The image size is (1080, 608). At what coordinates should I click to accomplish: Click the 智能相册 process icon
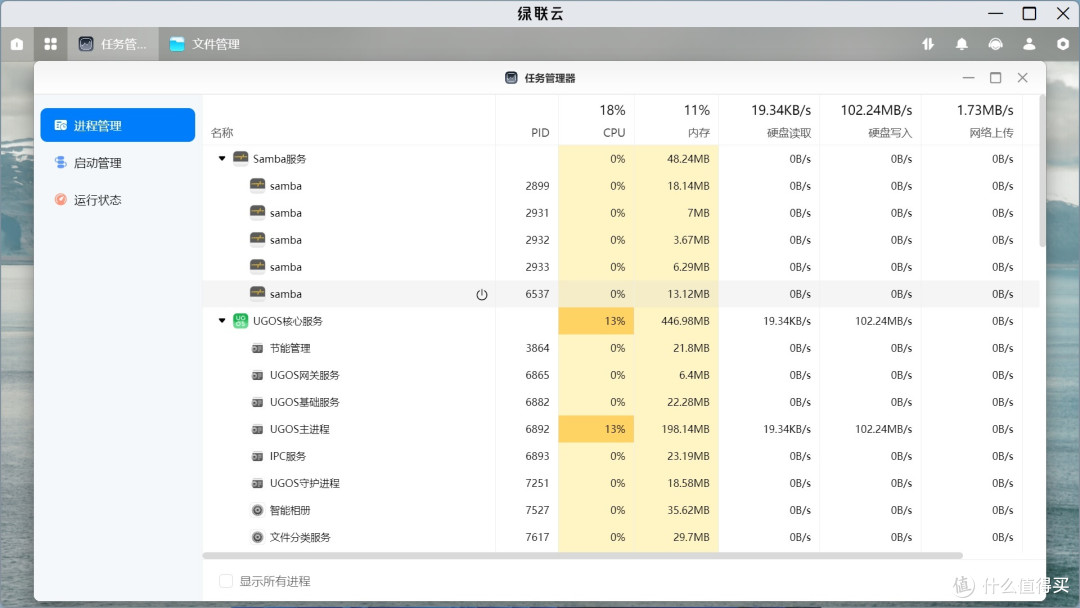[258, 510]
